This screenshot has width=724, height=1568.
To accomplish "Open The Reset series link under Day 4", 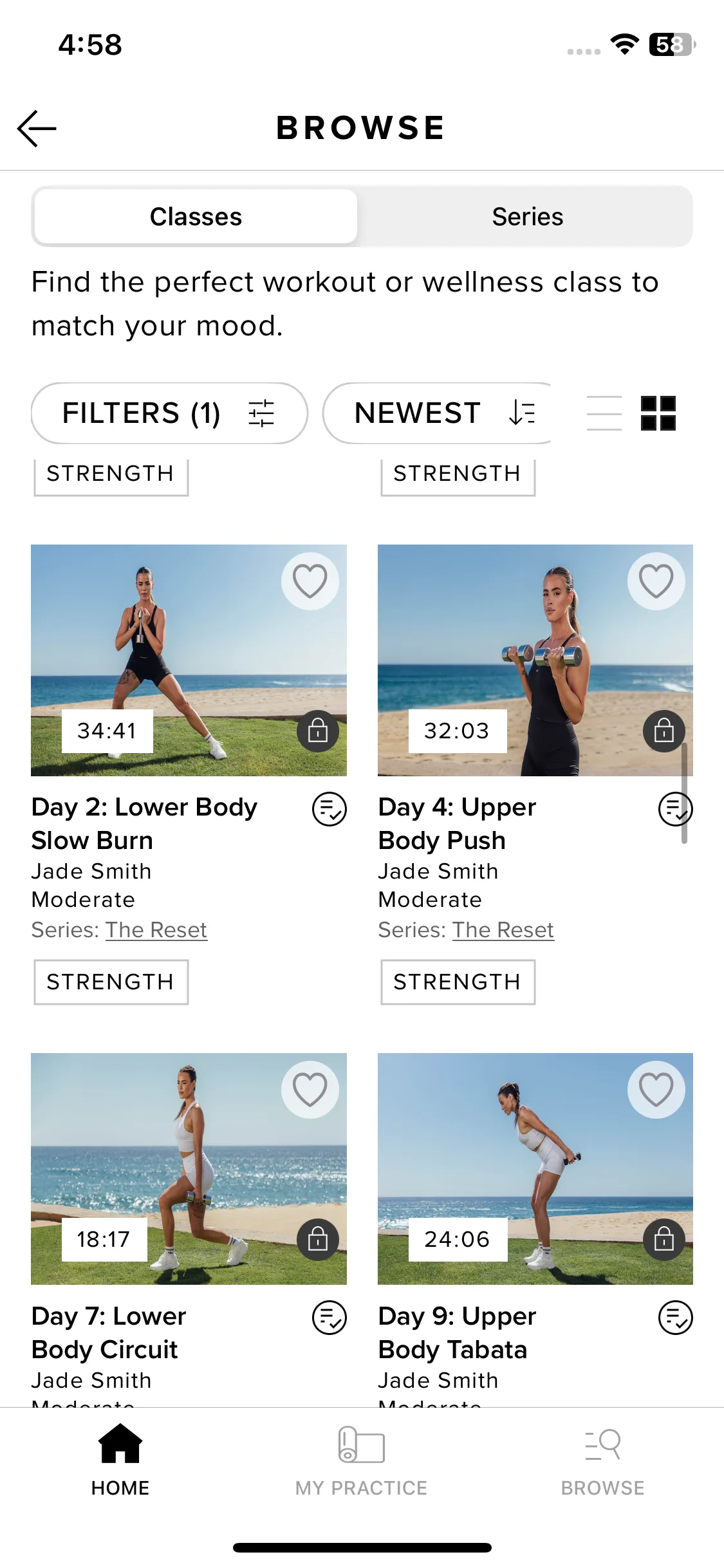I will click(503, 930).
